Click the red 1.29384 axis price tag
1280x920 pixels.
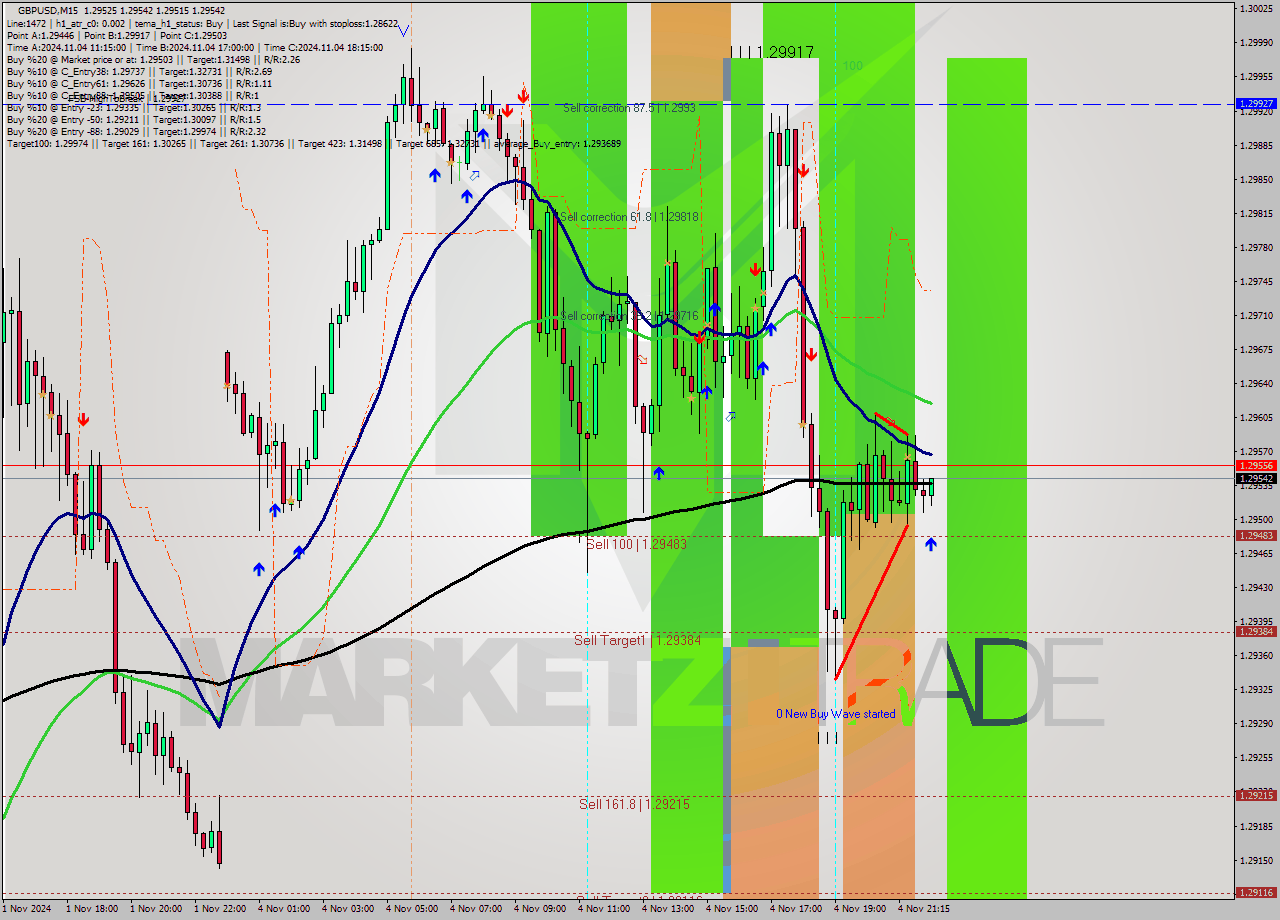[1256, 632]
